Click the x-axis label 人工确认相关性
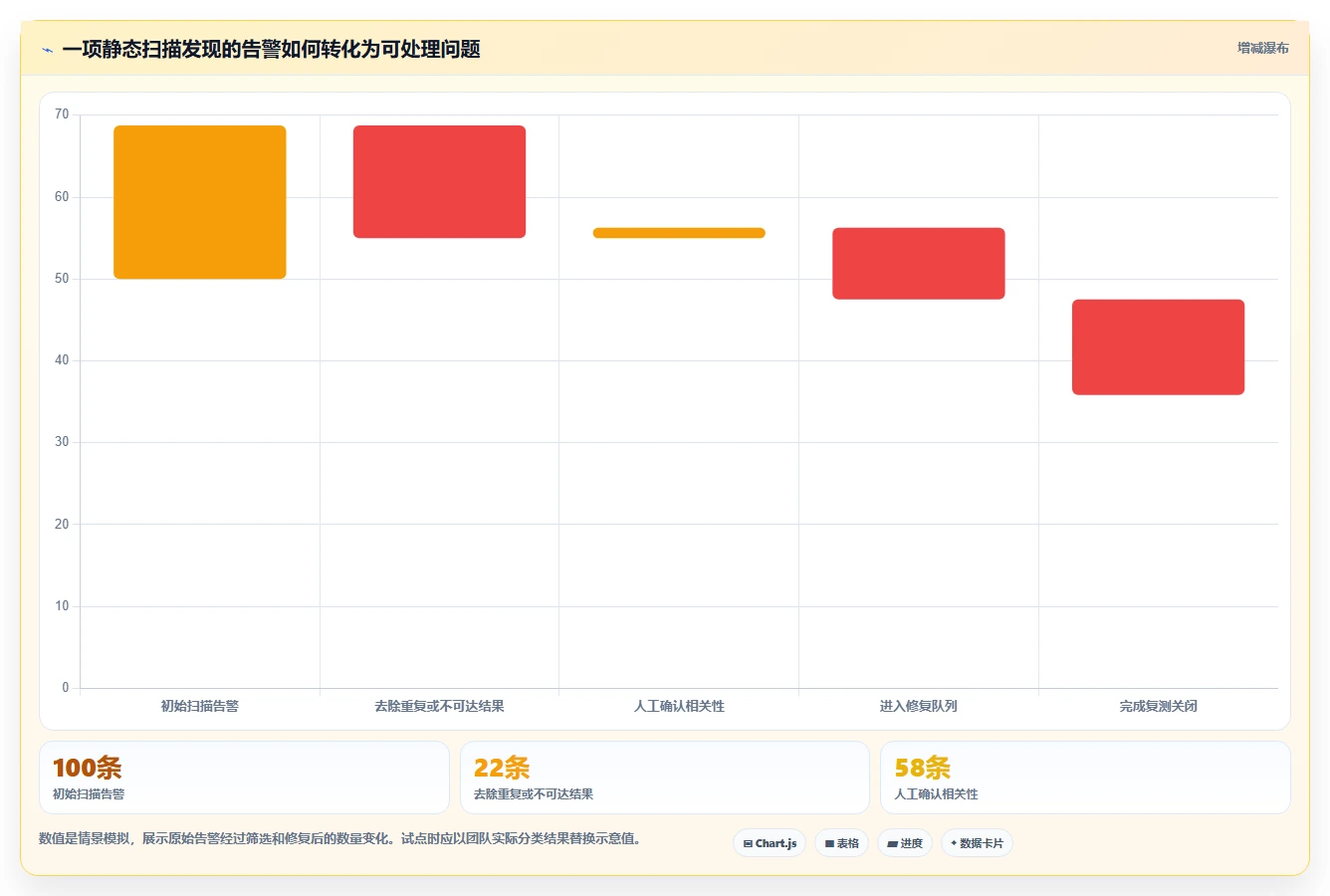1330x896 pixels. [x=679, y=706]
